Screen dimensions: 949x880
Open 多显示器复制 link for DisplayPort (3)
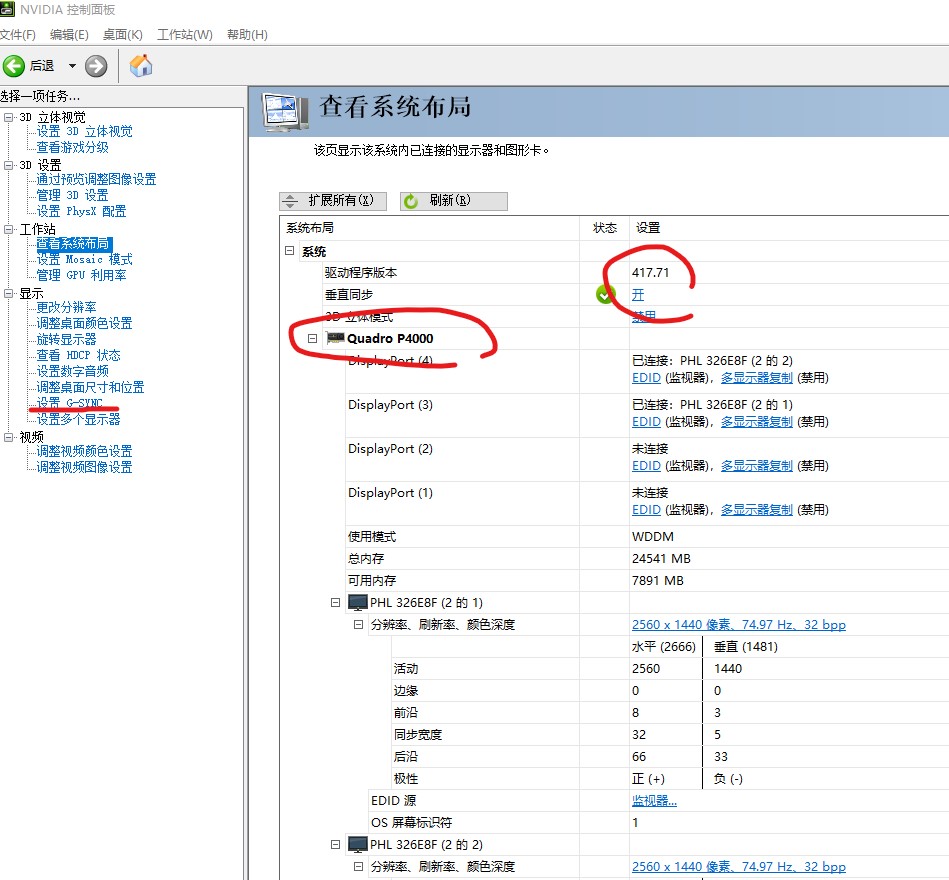[757, 422]
